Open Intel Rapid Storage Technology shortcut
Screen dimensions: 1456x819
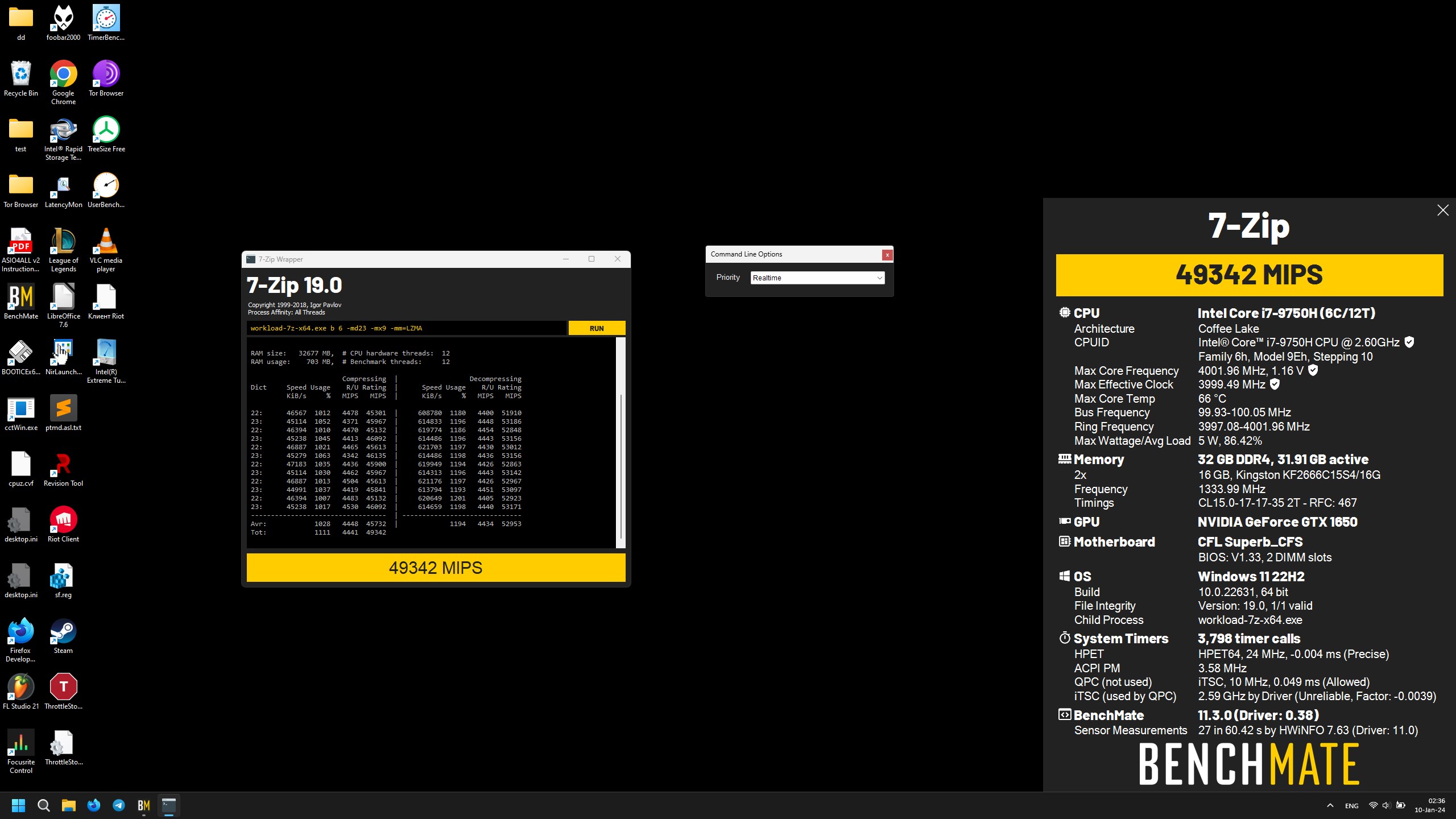(63, 138)
